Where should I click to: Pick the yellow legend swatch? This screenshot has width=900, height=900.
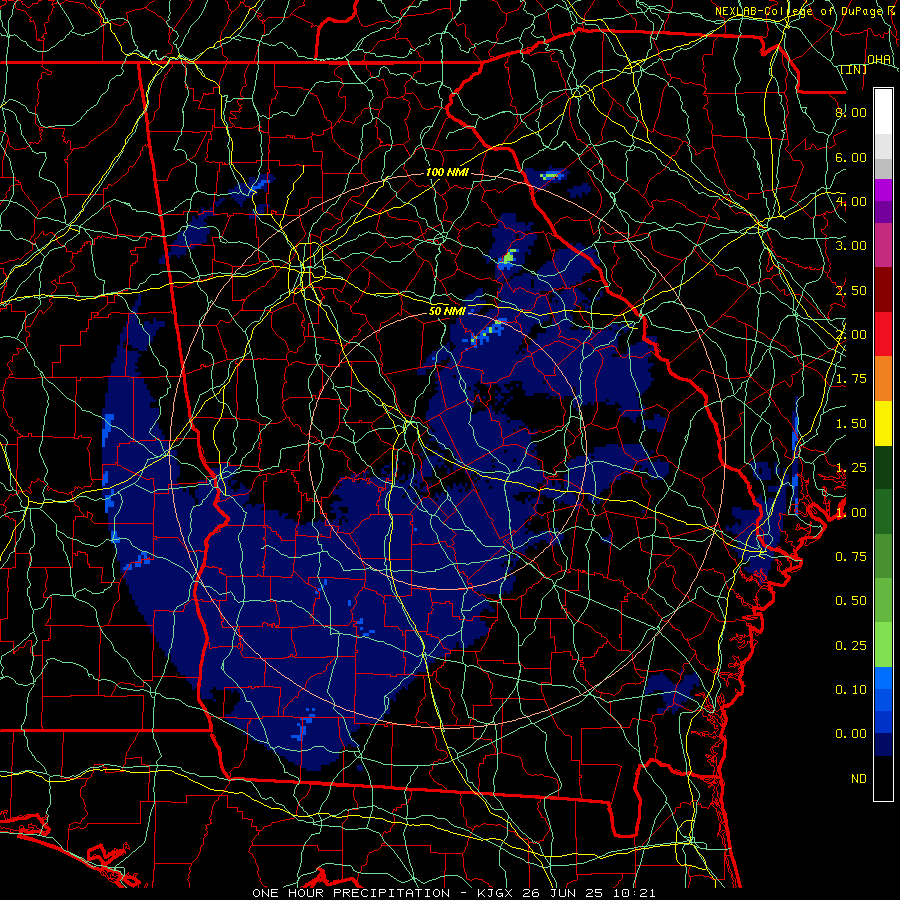[883, 423]
